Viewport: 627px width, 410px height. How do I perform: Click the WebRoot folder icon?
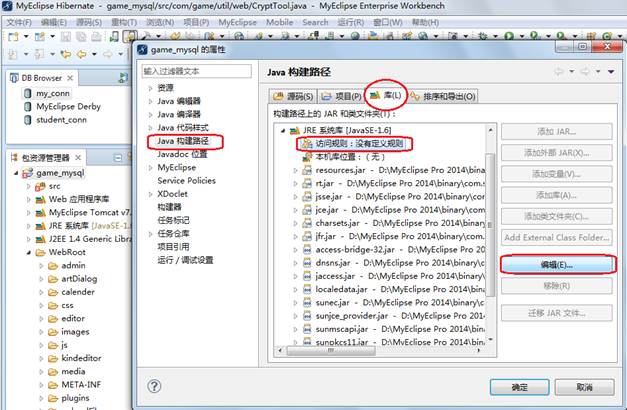(x=40, y=252)
